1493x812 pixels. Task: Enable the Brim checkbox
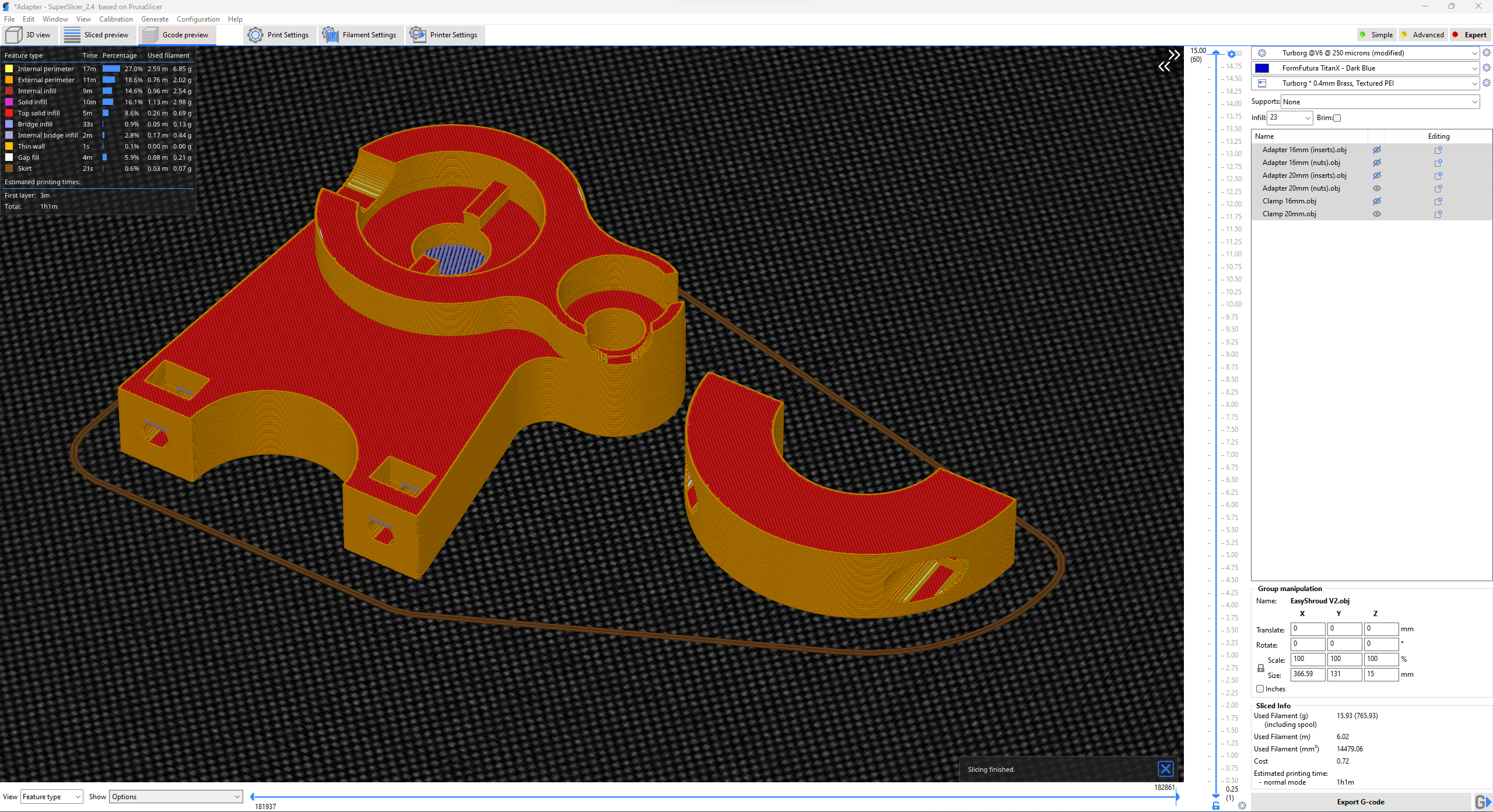1337,118
